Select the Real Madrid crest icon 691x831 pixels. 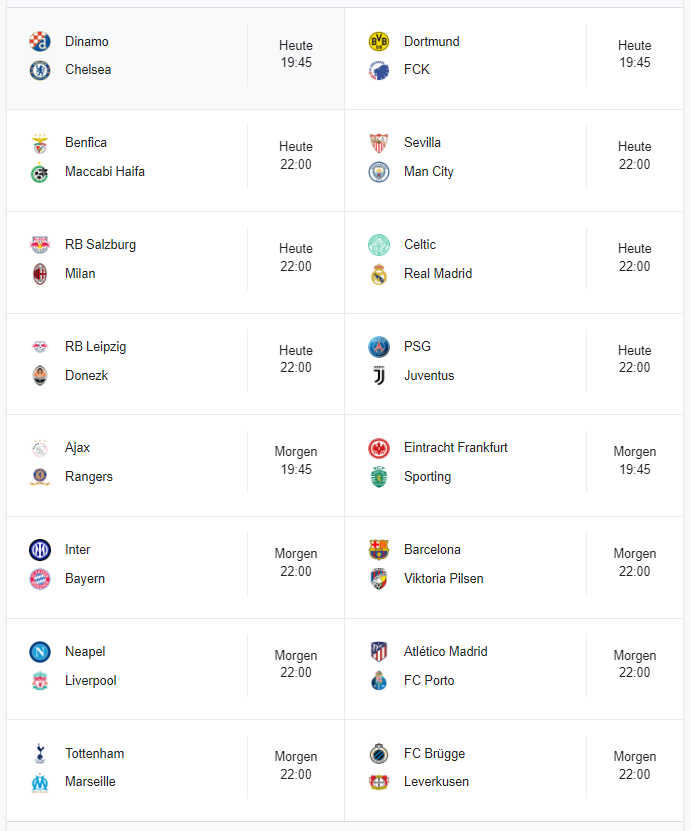(x=379, y=274)
